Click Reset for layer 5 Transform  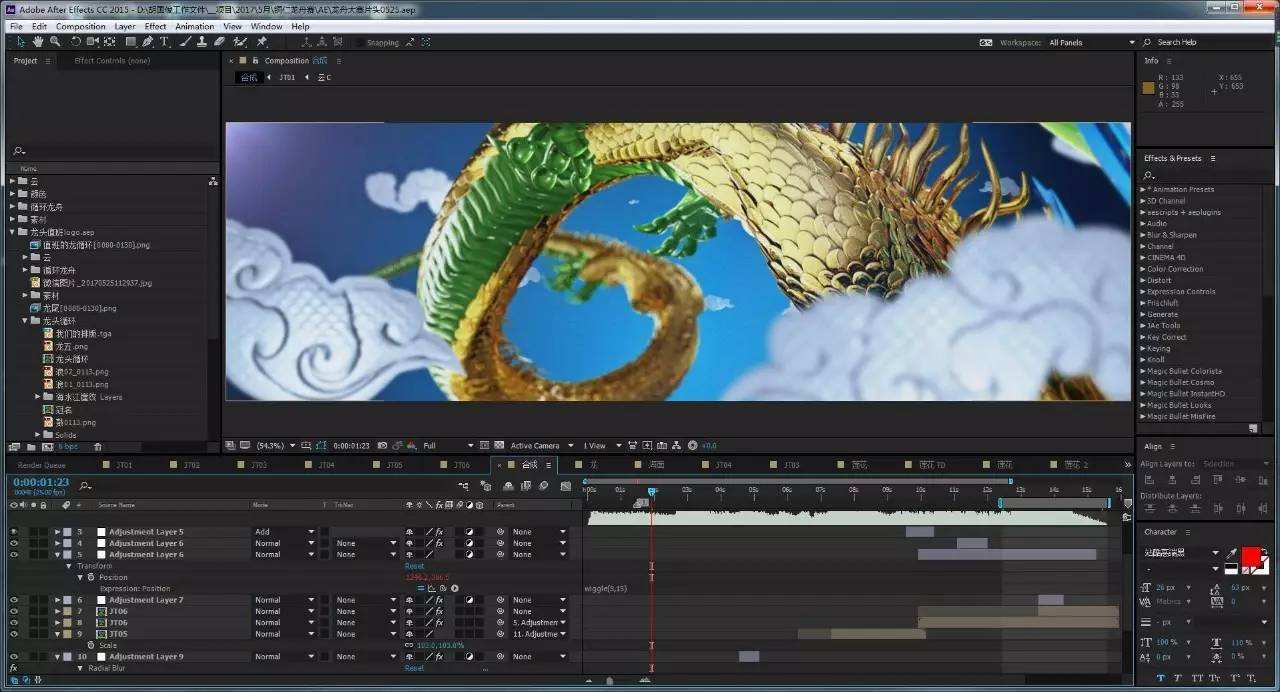coord(414,566)
